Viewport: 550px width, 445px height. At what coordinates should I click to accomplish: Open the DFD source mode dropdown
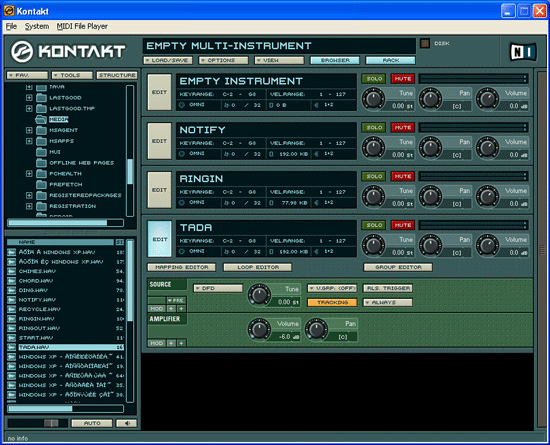coord(218,288)
